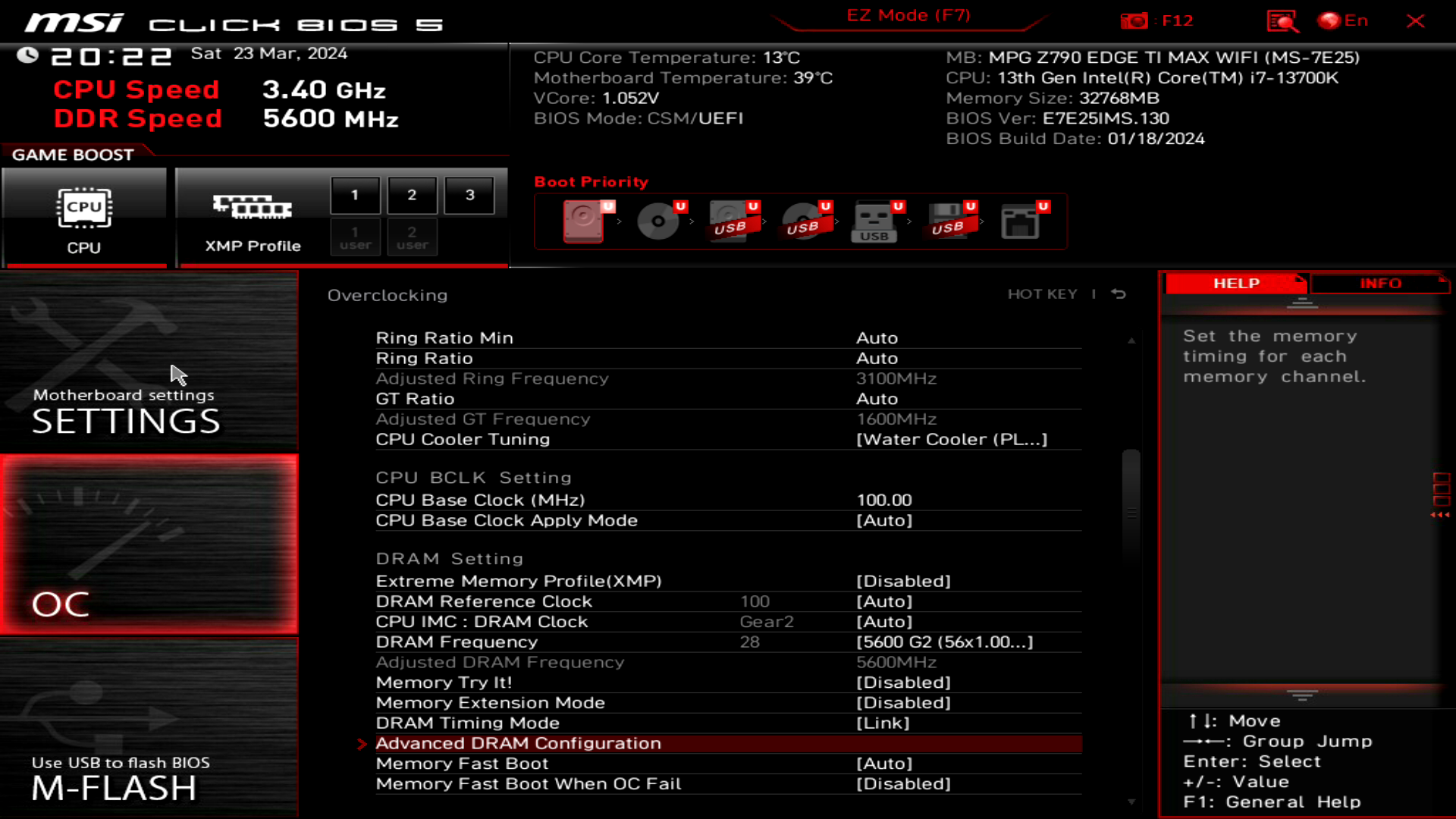Select XMP user profile 1
Viewport: 1456px width, 819px height.
pyautogui.click(x=355, y=237)
